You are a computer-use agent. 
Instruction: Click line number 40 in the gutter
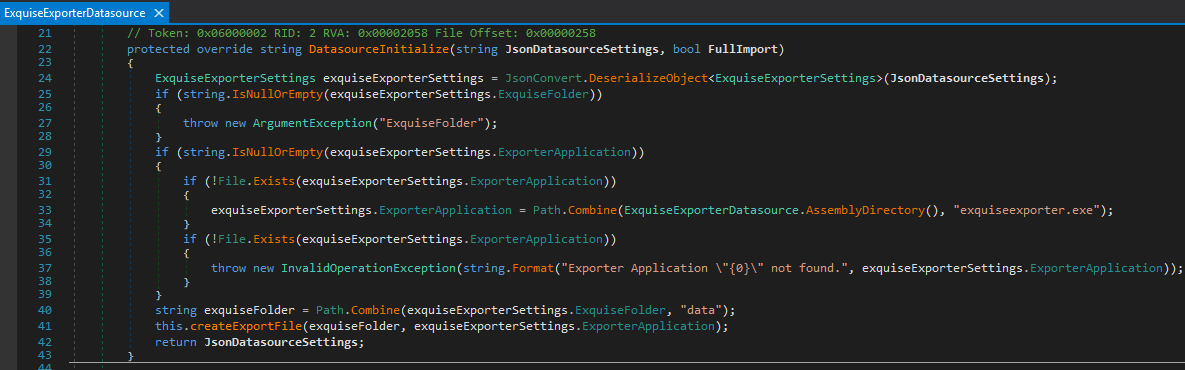pyautogui.click(x=44, y=310)
